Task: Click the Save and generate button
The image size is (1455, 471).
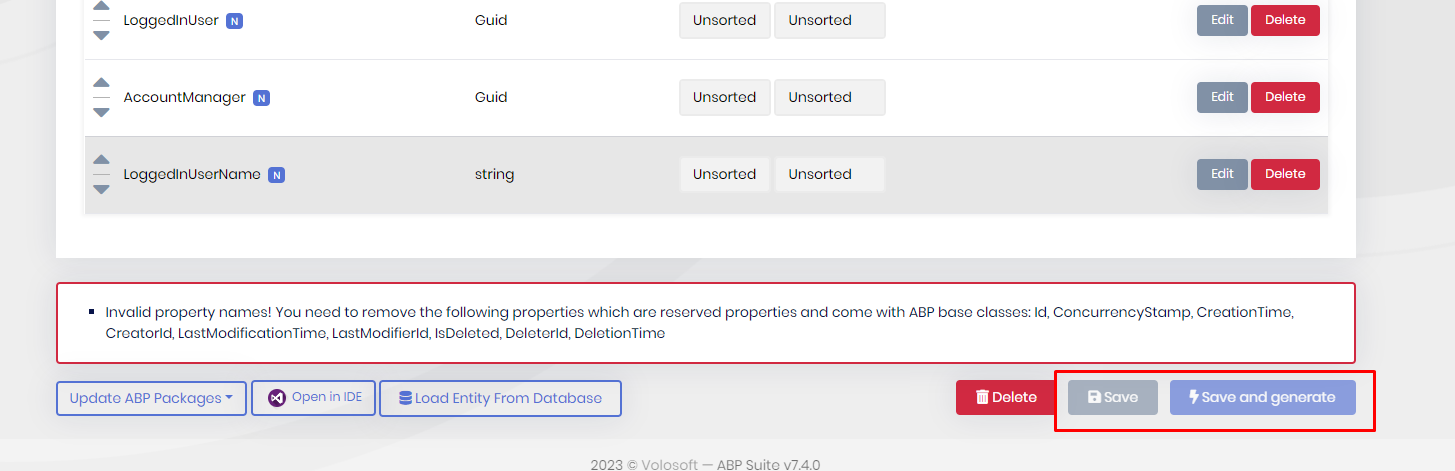Action: pos(1262,397)
